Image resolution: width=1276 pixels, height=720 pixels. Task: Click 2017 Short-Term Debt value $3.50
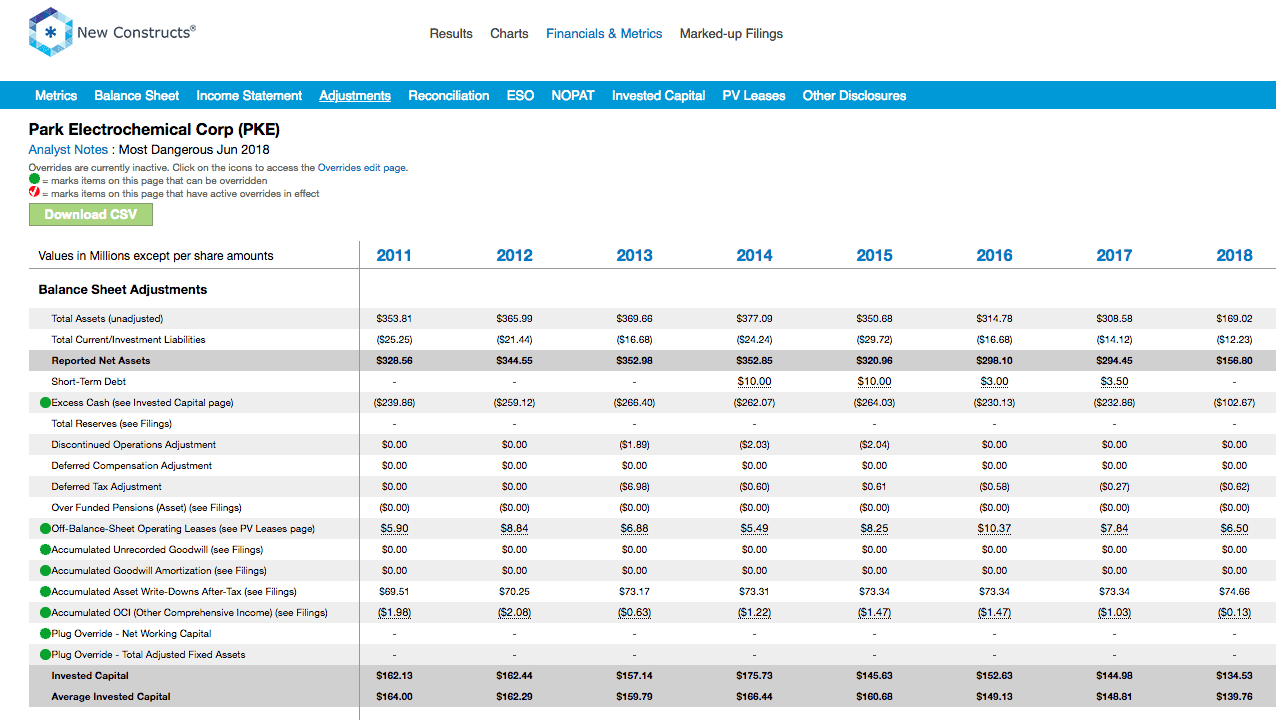click(x=1114, y=381)
